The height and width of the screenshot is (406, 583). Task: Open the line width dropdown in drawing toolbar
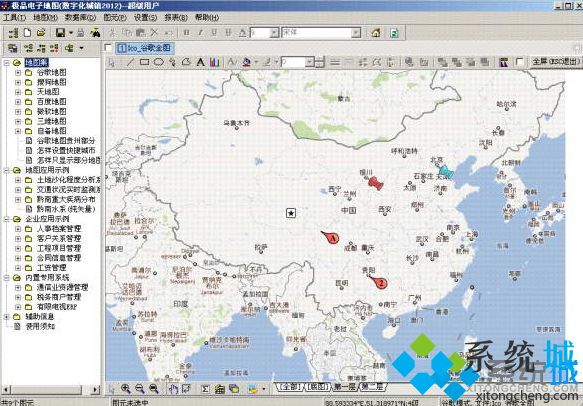click(x=310, y=62)
